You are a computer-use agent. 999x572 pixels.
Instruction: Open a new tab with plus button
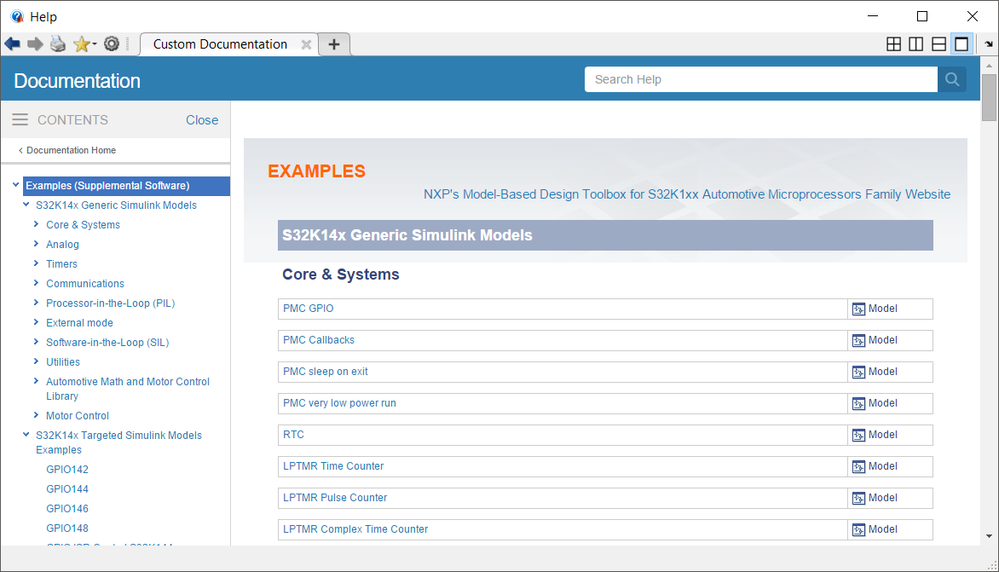334,44
